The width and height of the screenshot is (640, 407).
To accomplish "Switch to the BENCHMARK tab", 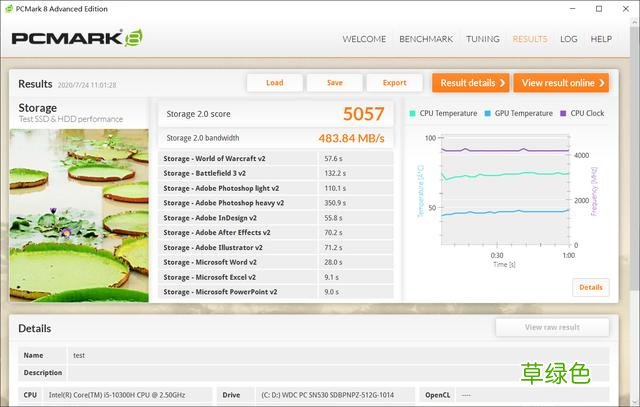I will coord(426,39).
